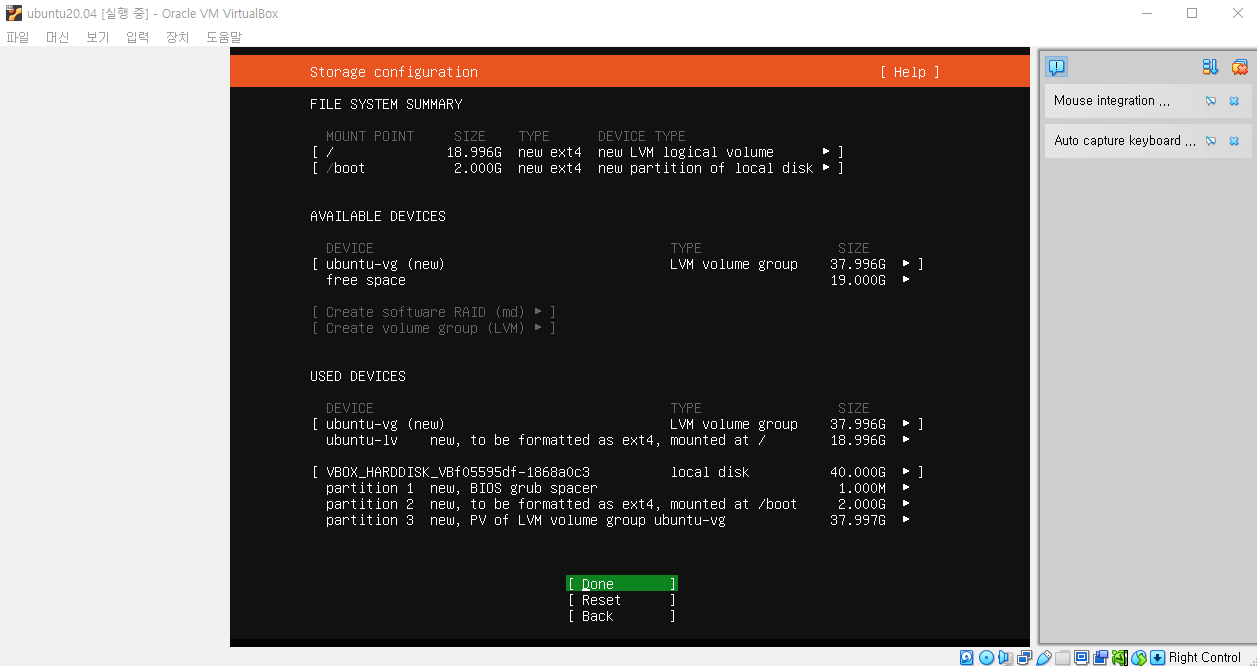Open the 도움말 menu
The image size is (1257, 666).
tap(224, 37)
